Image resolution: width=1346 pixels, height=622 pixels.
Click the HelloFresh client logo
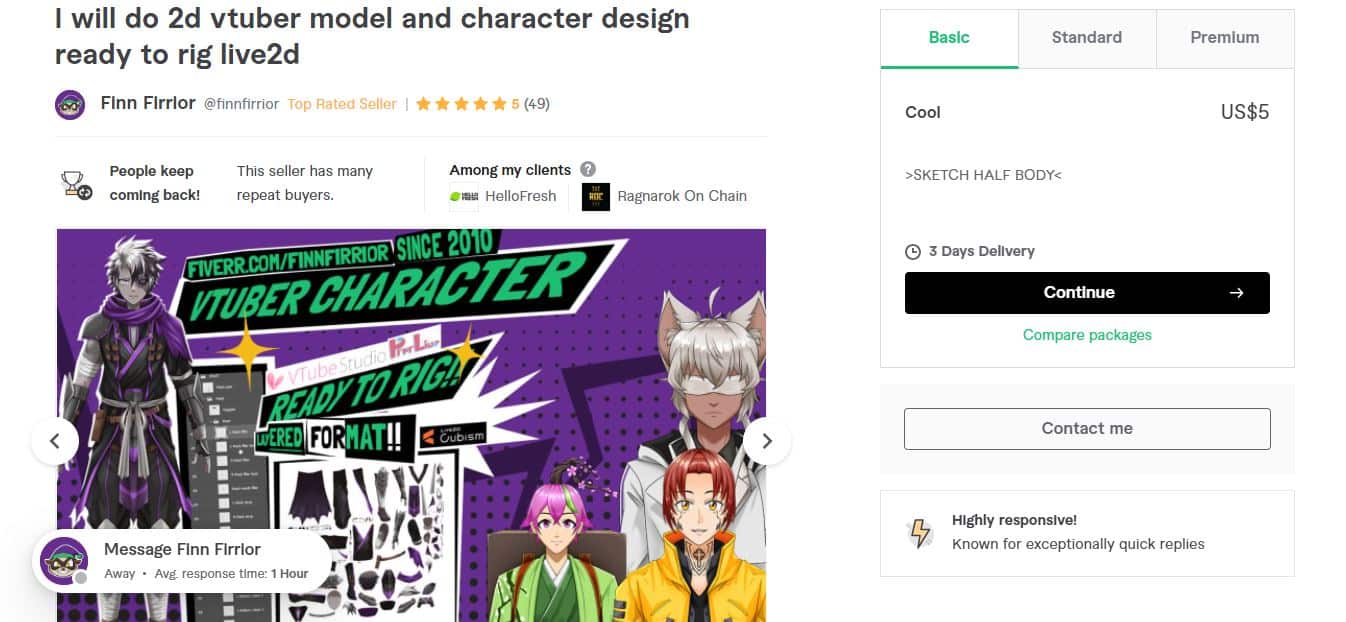point(463,196)
